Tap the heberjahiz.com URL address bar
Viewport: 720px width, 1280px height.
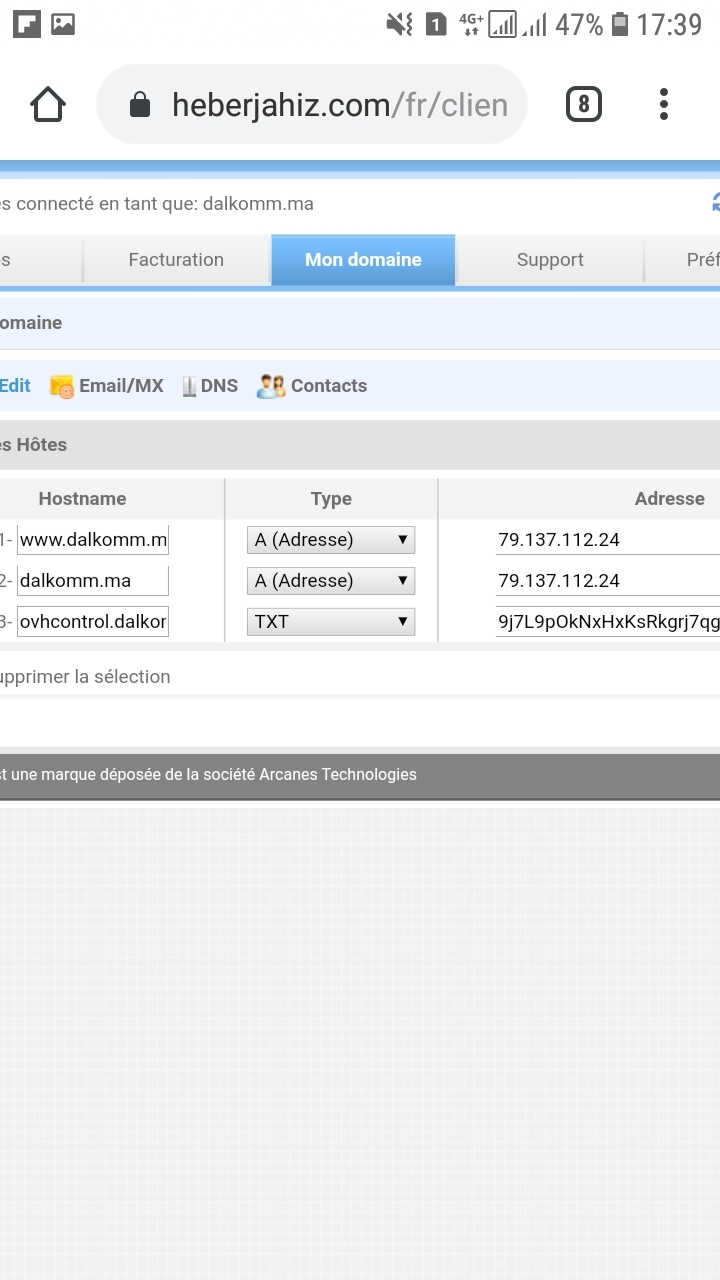[x=338, y=105]
